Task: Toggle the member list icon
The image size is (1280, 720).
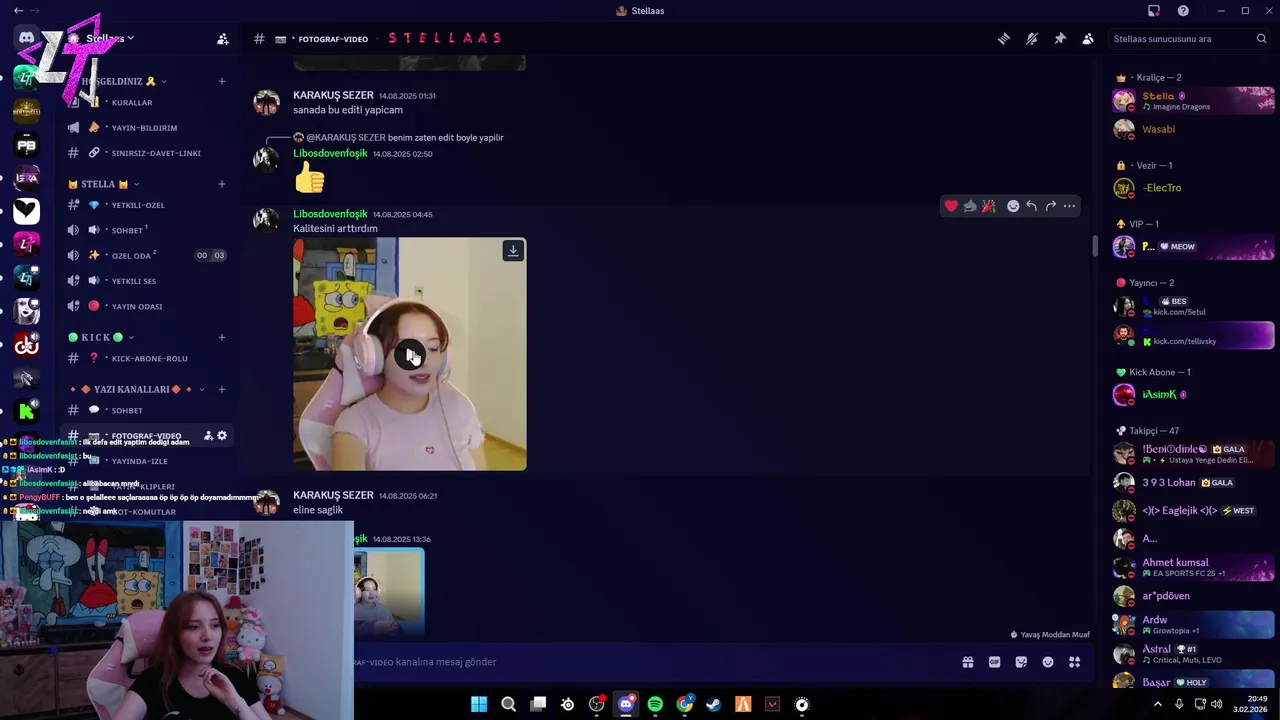Action: pos(1088,39)
